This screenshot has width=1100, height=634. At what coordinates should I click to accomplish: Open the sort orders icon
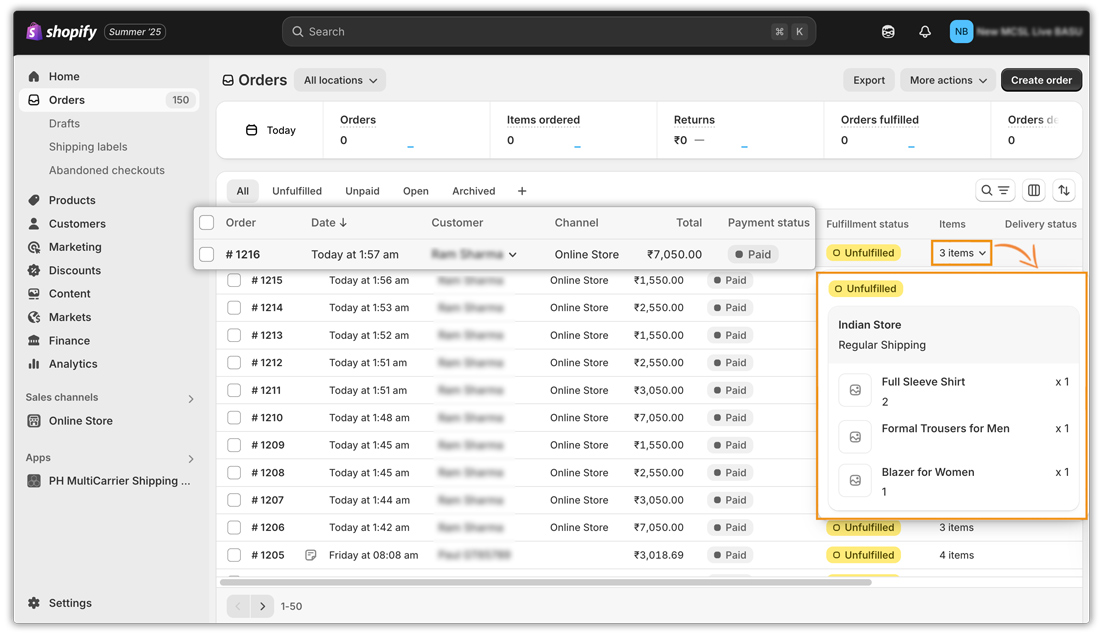1064,190
